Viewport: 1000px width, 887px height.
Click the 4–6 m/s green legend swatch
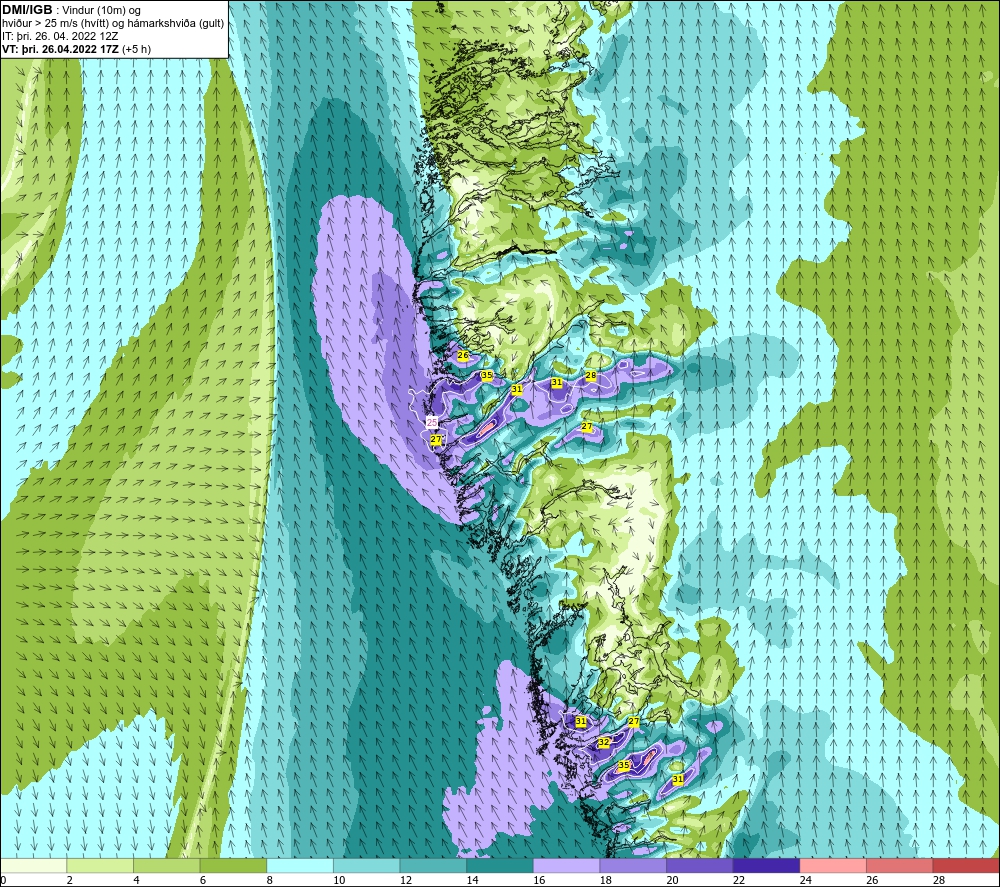pyautogui.click(x=166, y=865)
